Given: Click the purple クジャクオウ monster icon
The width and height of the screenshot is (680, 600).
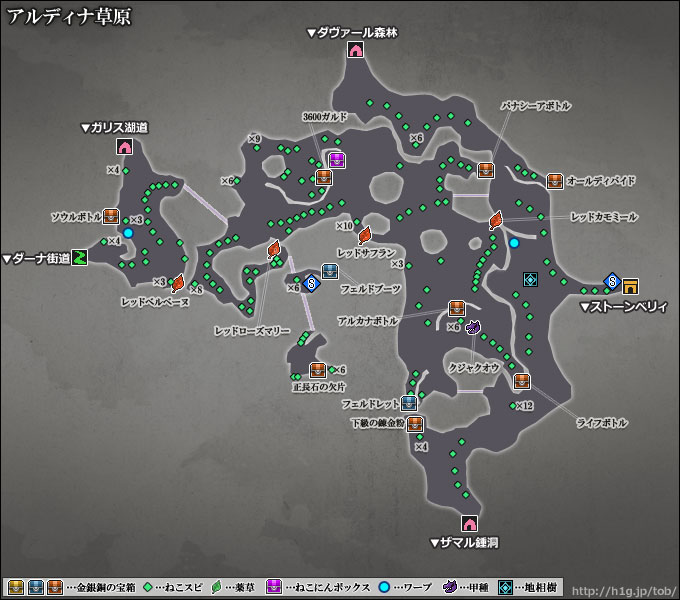Looking at the screenshot, I should 473,327.
